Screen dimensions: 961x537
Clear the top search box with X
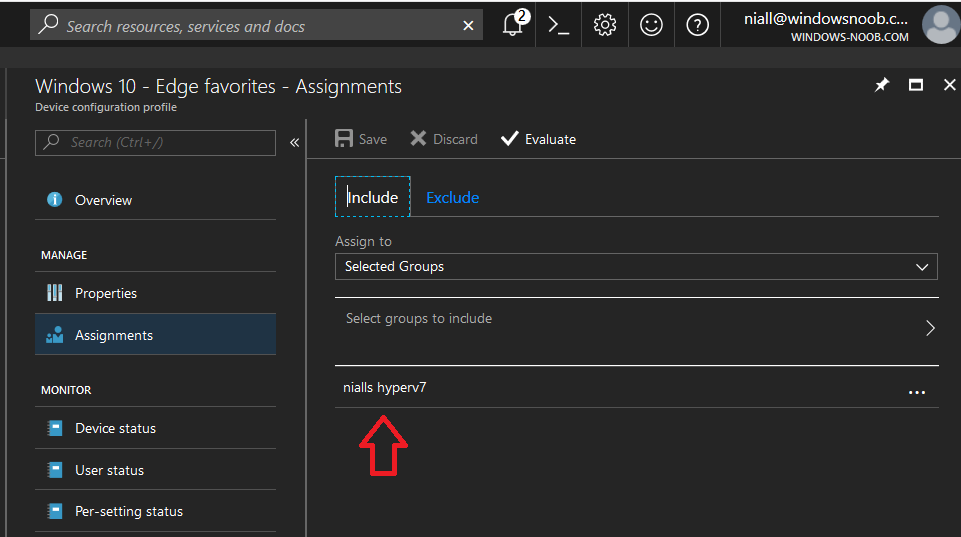(468, 26)
